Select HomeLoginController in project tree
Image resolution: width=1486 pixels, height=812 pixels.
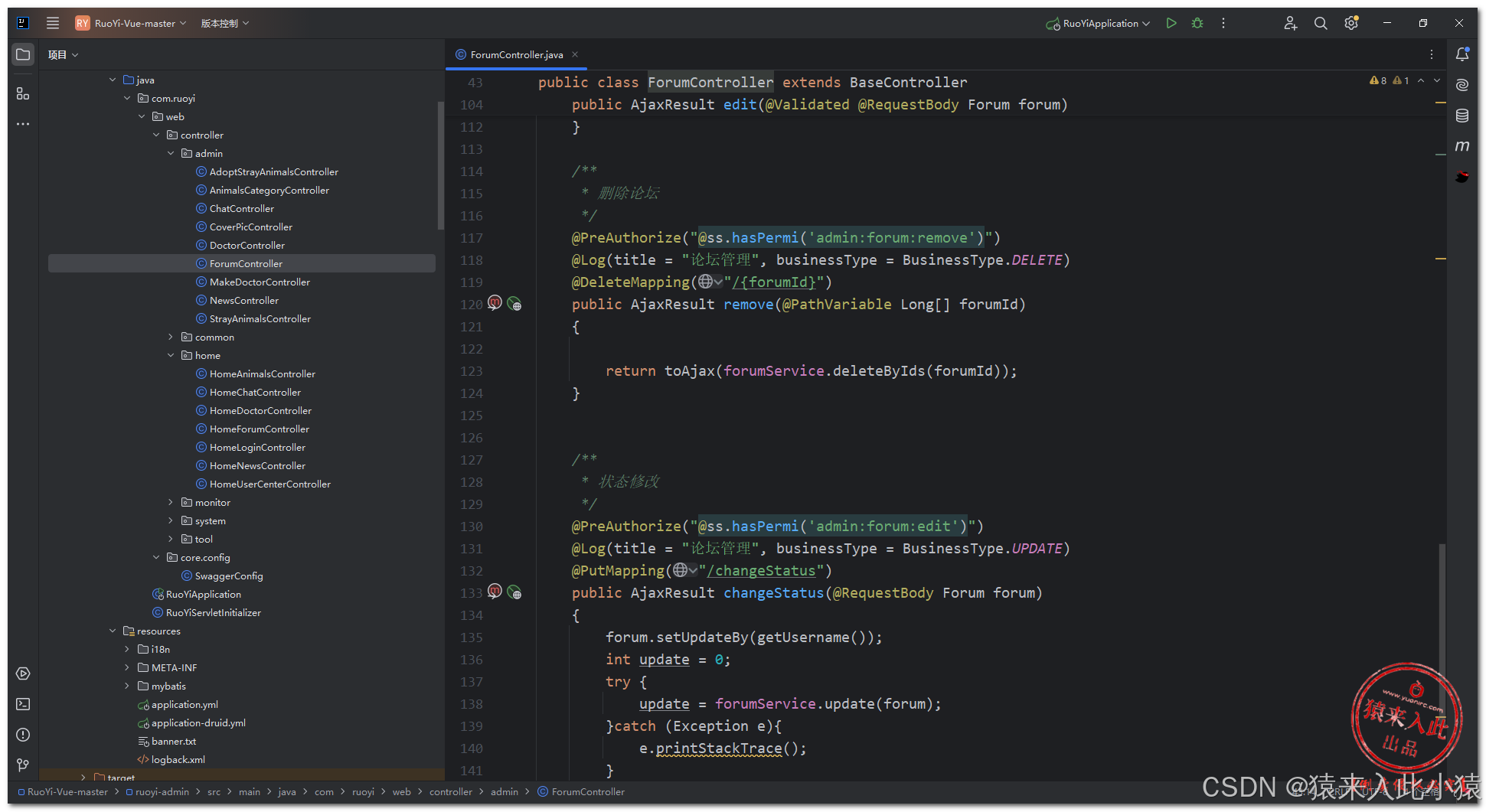250,447
